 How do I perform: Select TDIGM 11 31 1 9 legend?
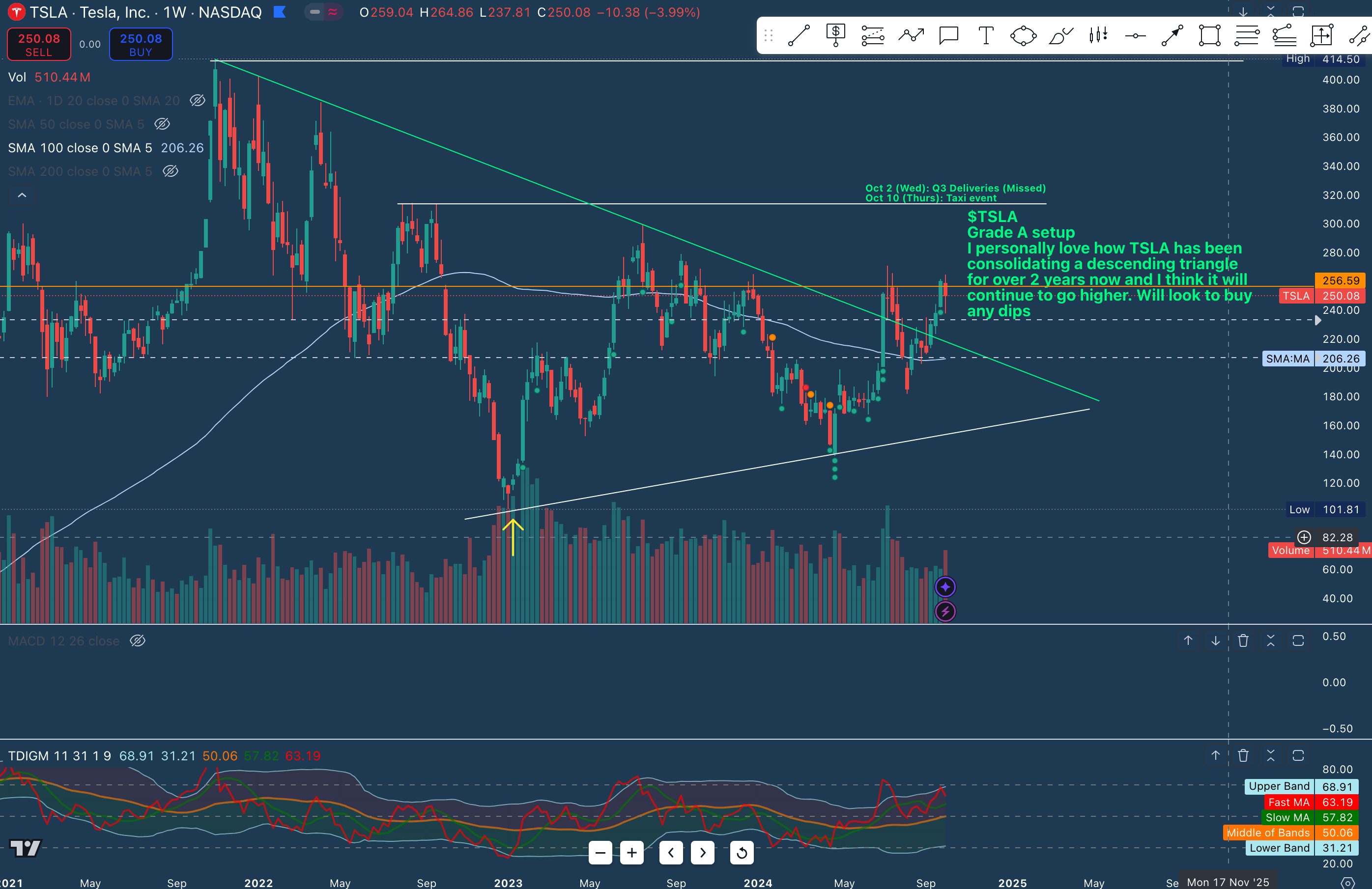pos(164,756)
